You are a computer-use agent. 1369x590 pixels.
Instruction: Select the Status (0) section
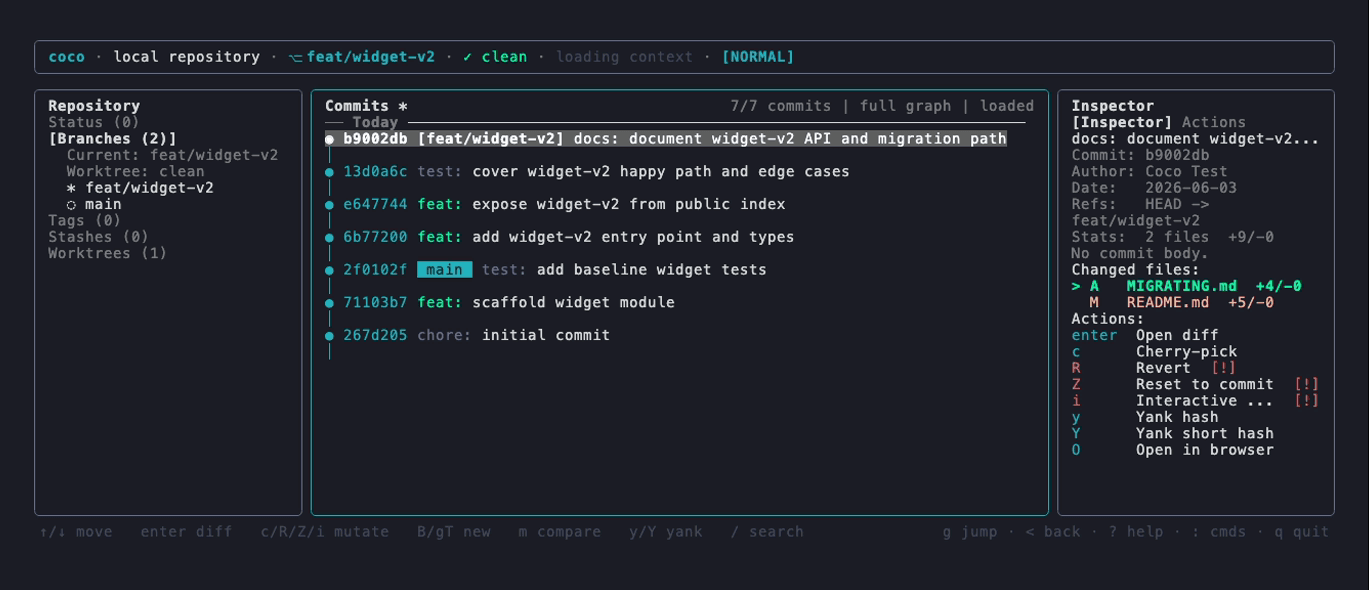[x=94, y=122]
